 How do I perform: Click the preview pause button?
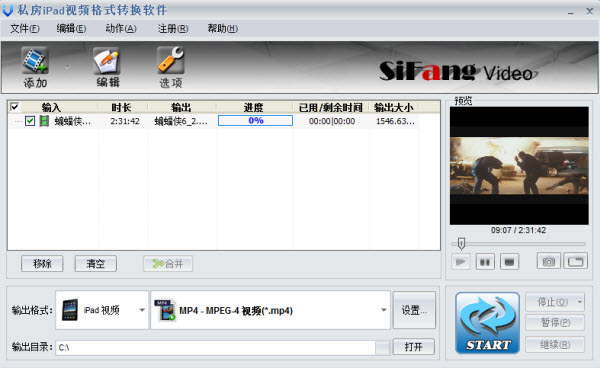(485, 262)
